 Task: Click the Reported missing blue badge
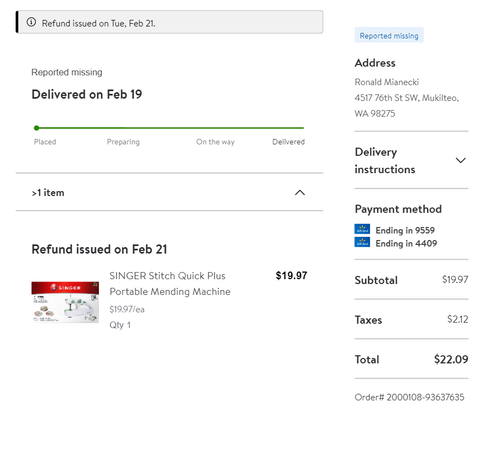pyautogui.click(x=389, y=35)
